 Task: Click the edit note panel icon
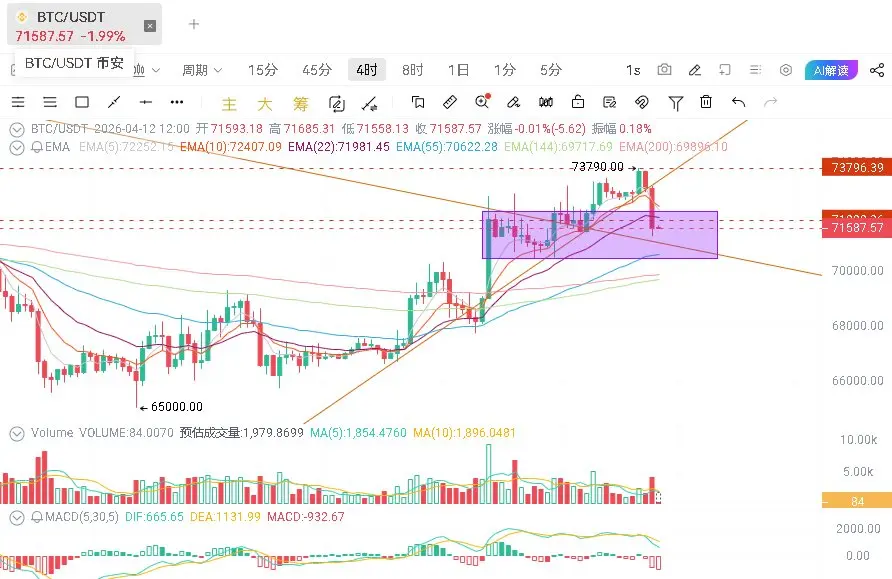(610, 102)
